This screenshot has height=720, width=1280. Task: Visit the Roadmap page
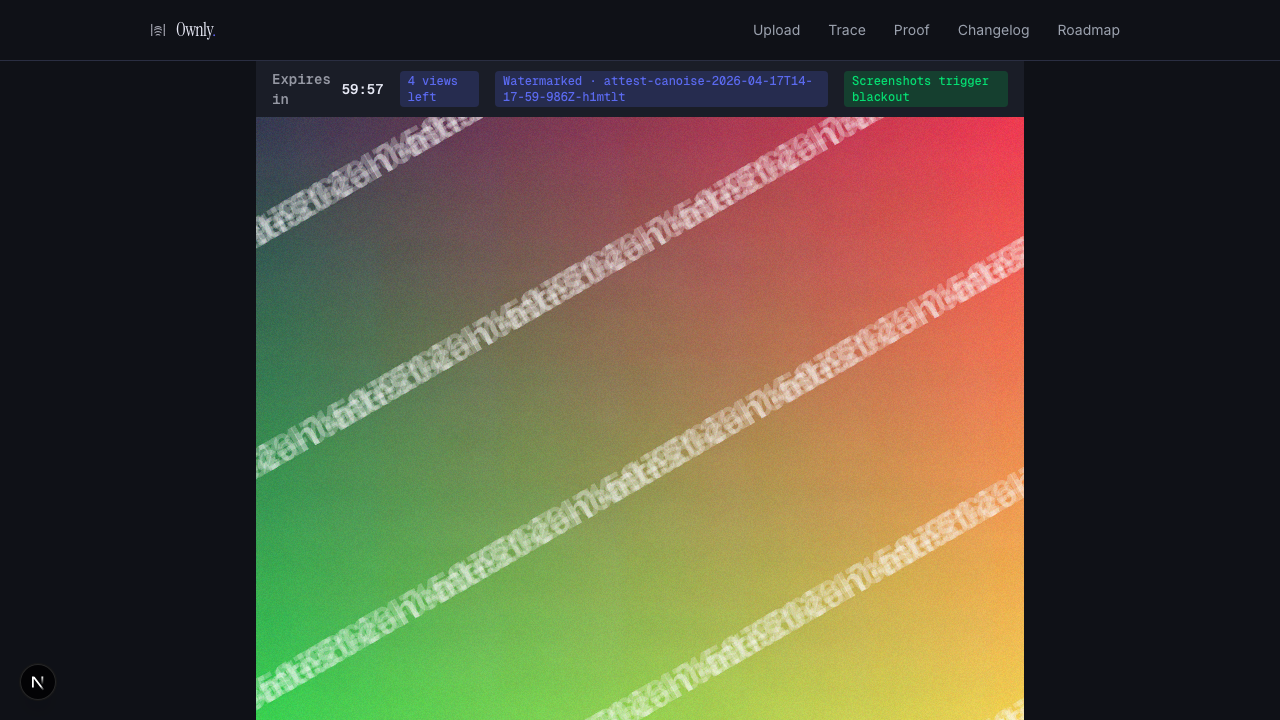point(1088,30)
